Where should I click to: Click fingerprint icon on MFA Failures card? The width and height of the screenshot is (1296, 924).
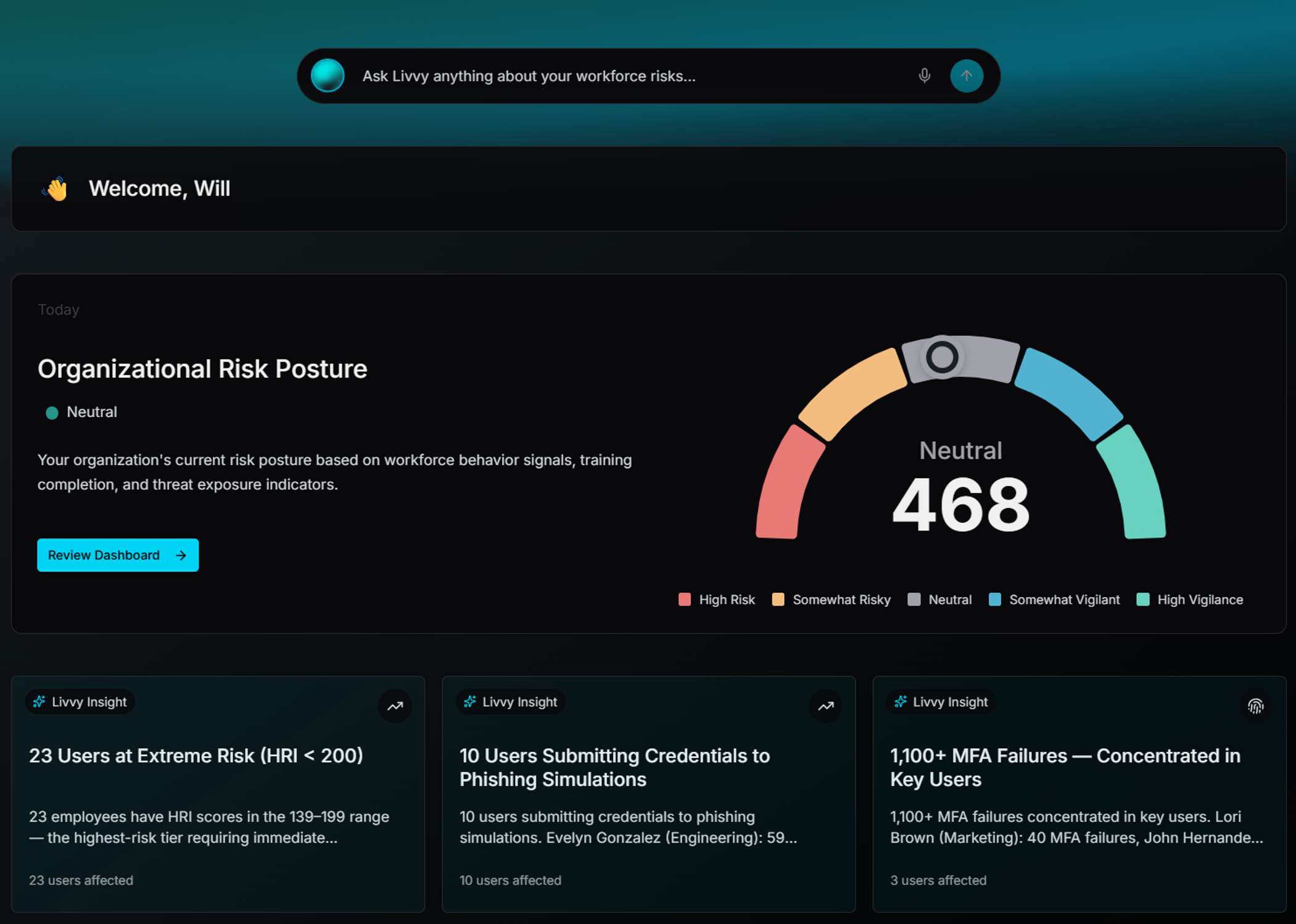point(1255,706)
